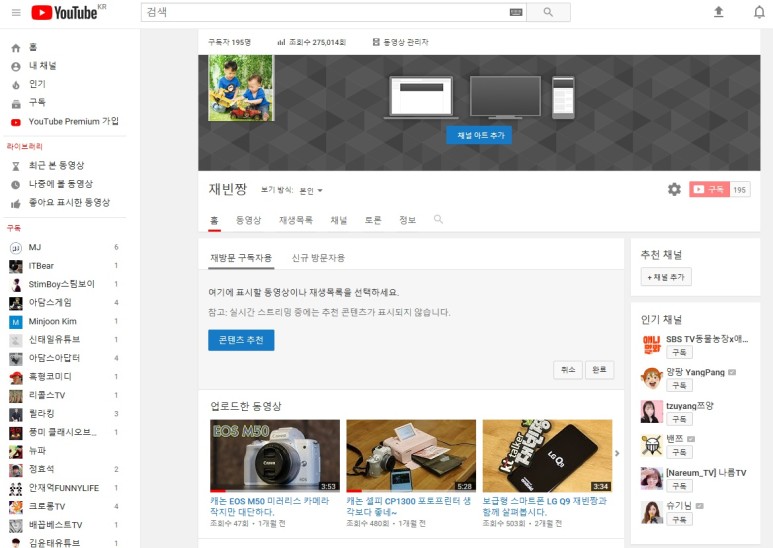
Task: Click the upload video icon
Action: [x=719, y=12]
